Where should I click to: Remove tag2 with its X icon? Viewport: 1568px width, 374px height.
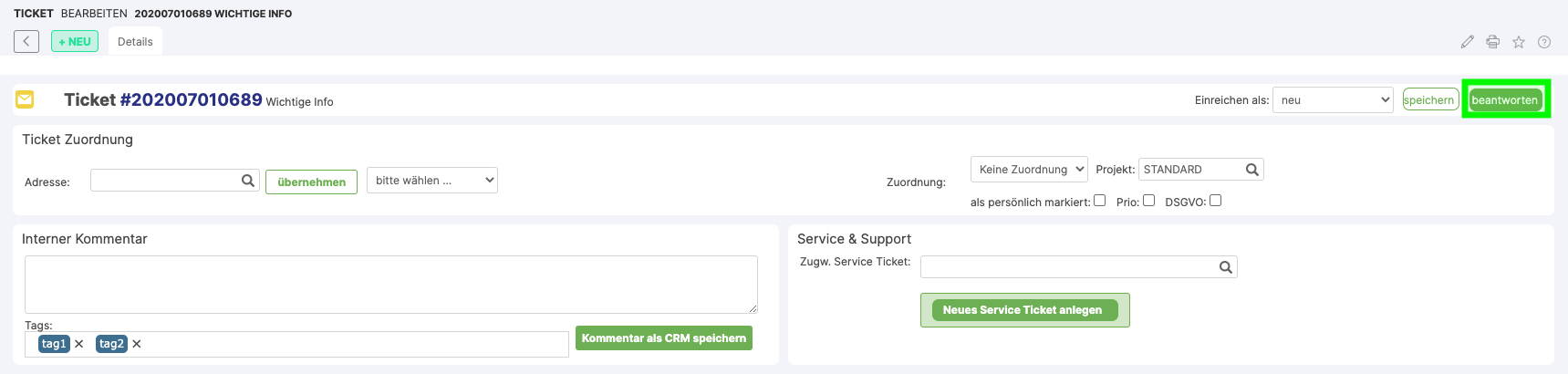coord(137,344)
